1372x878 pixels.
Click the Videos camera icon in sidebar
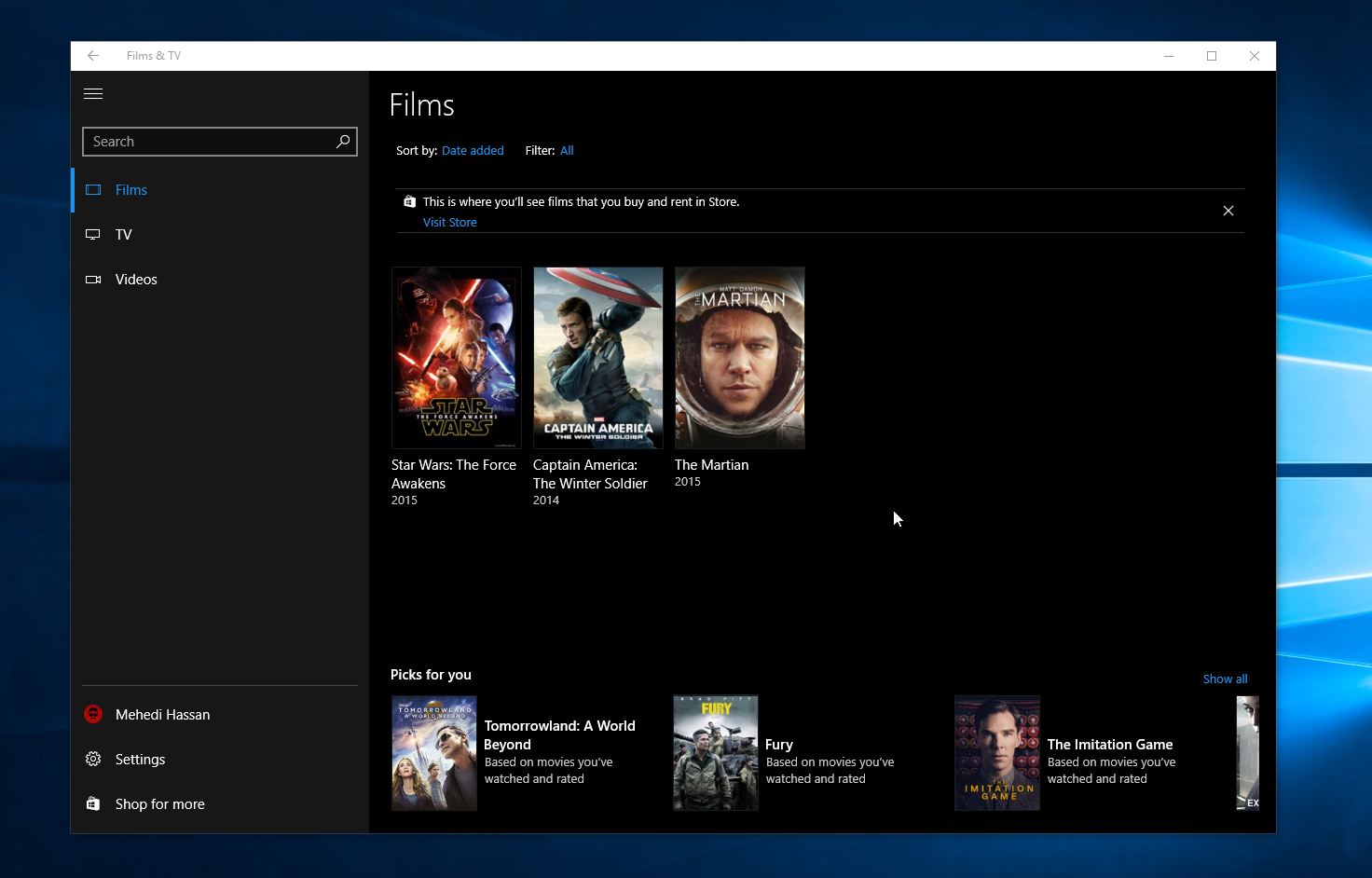coord(93,280)
